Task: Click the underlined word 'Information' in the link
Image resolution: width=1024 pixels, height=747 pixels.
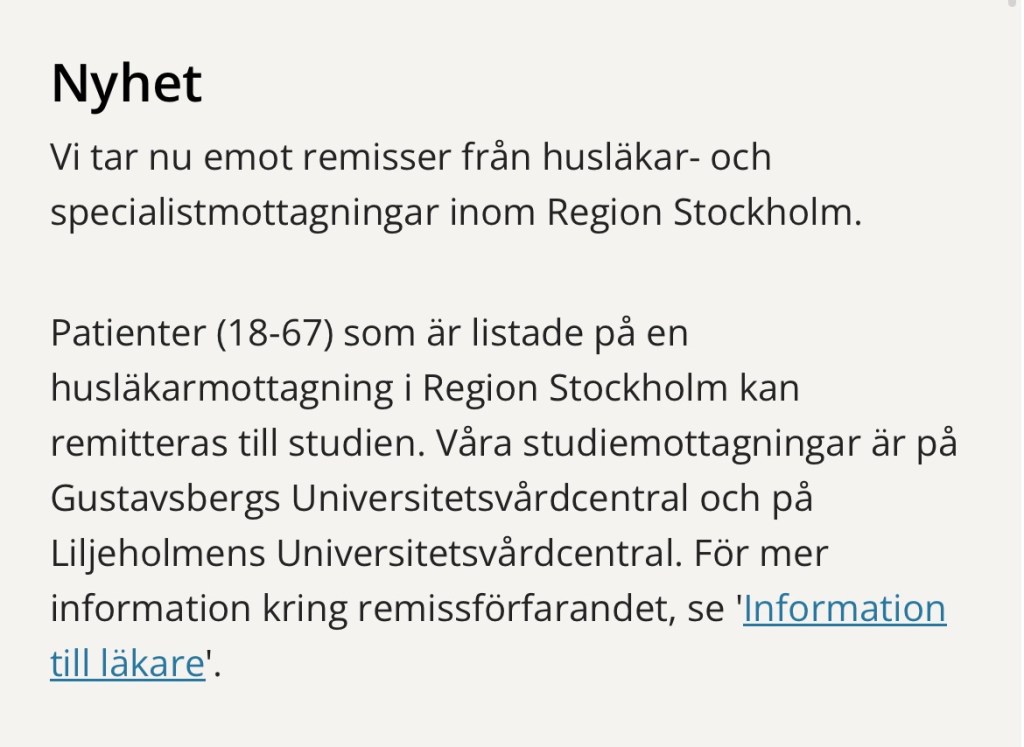Action: click(844, 609)
